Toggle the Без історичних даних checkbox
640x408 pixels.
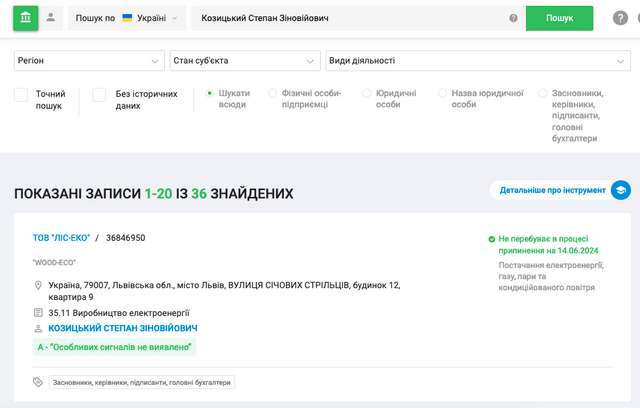click(99, 94)
